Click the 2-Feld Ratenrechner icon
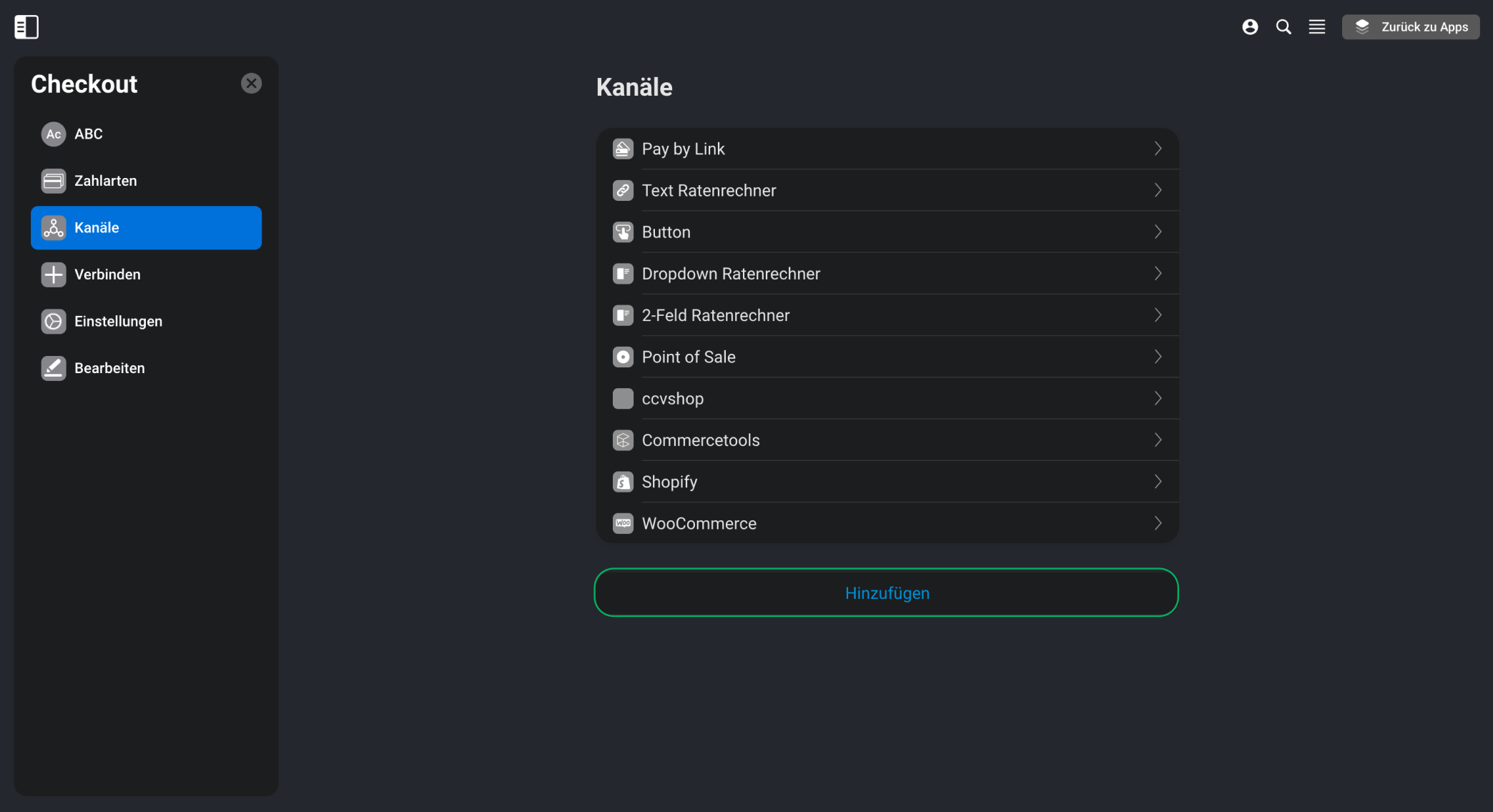The image size is (1493, 812). (623, 315)
